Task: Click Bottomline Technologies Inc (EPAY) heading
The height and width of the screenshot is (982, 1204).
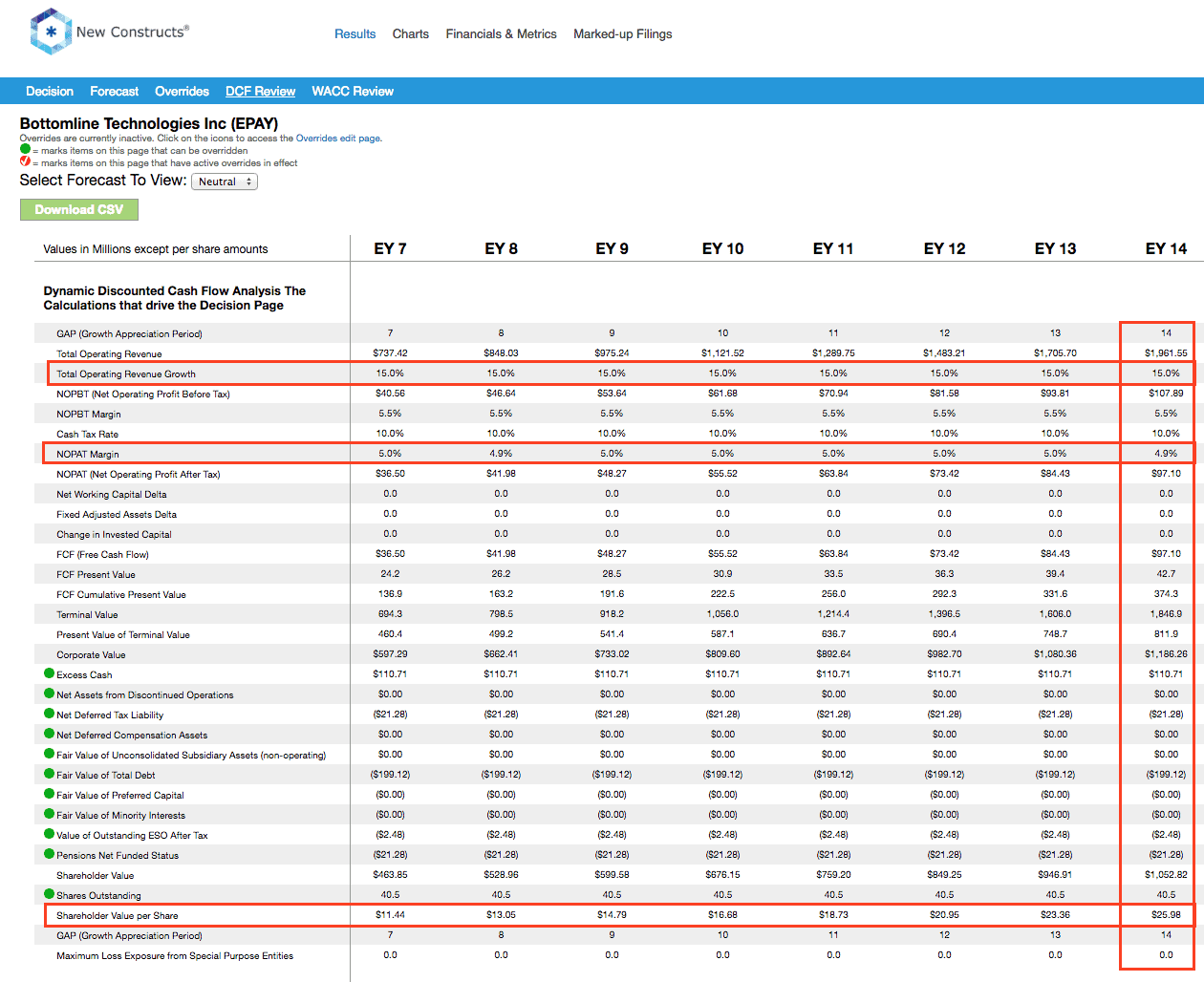Action: tap(149, 123)
